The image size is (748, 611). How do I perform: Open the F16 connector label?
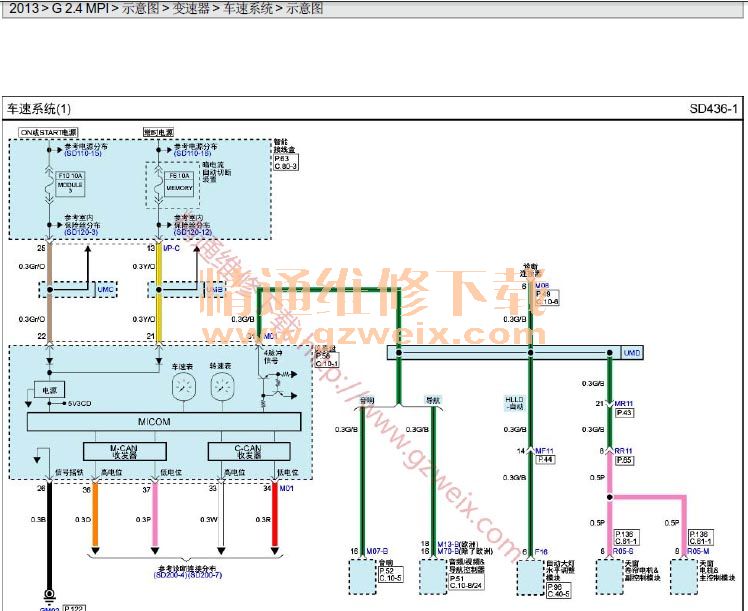click(x=541, y=552)
